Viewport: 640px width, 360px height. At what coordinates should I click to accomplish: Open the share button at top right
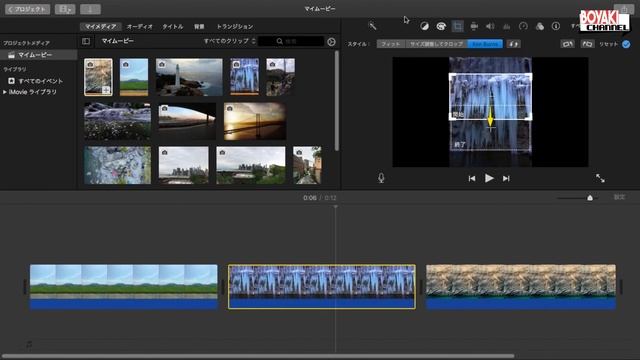point(624,9)
